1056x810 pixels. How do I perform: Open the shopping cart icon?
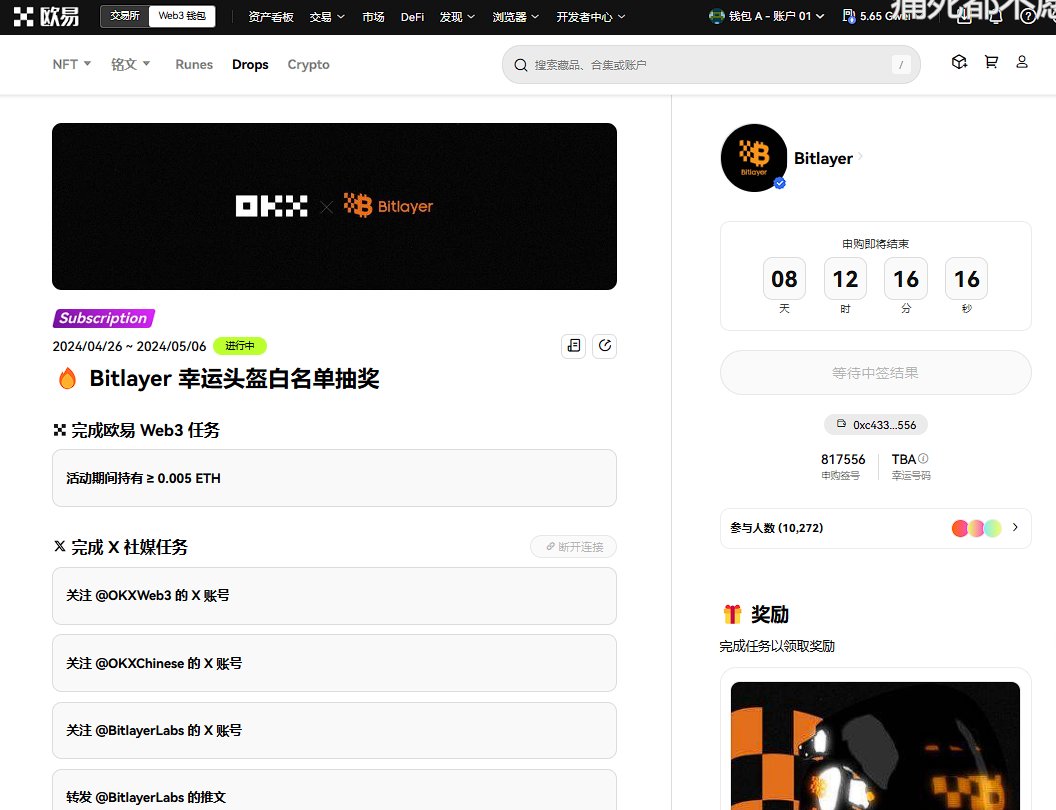tap(991, 62)
